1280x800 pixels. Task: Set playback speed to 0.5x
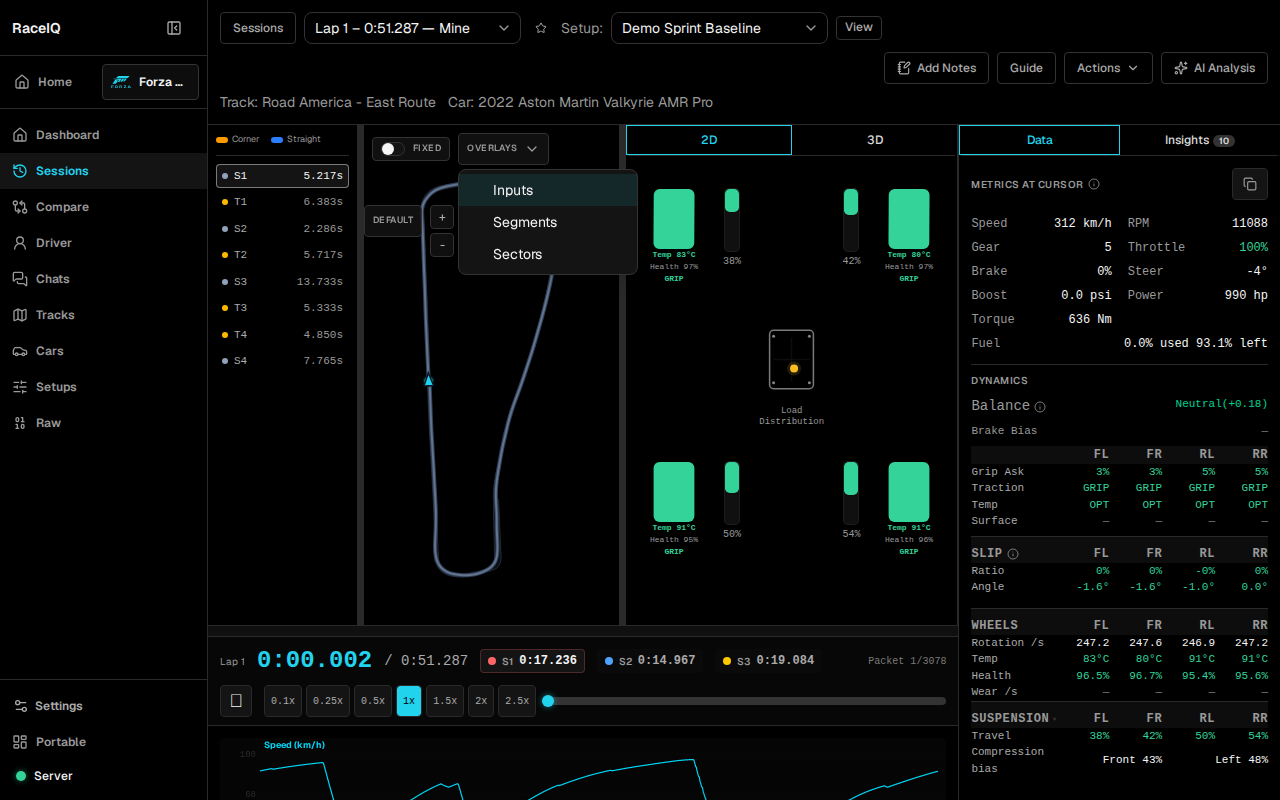pyautogui.click(x=375, y=701)
